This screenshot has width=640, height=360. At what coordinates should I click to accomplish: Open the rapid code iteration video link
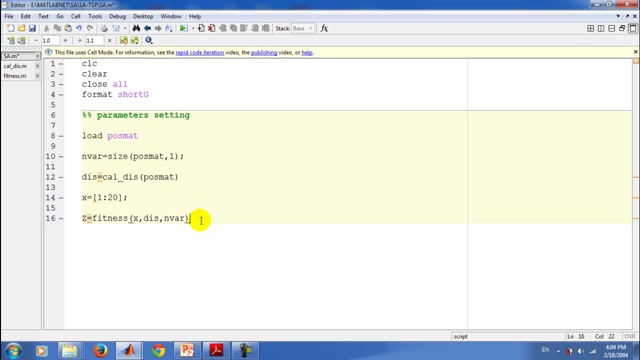(200, 53)
